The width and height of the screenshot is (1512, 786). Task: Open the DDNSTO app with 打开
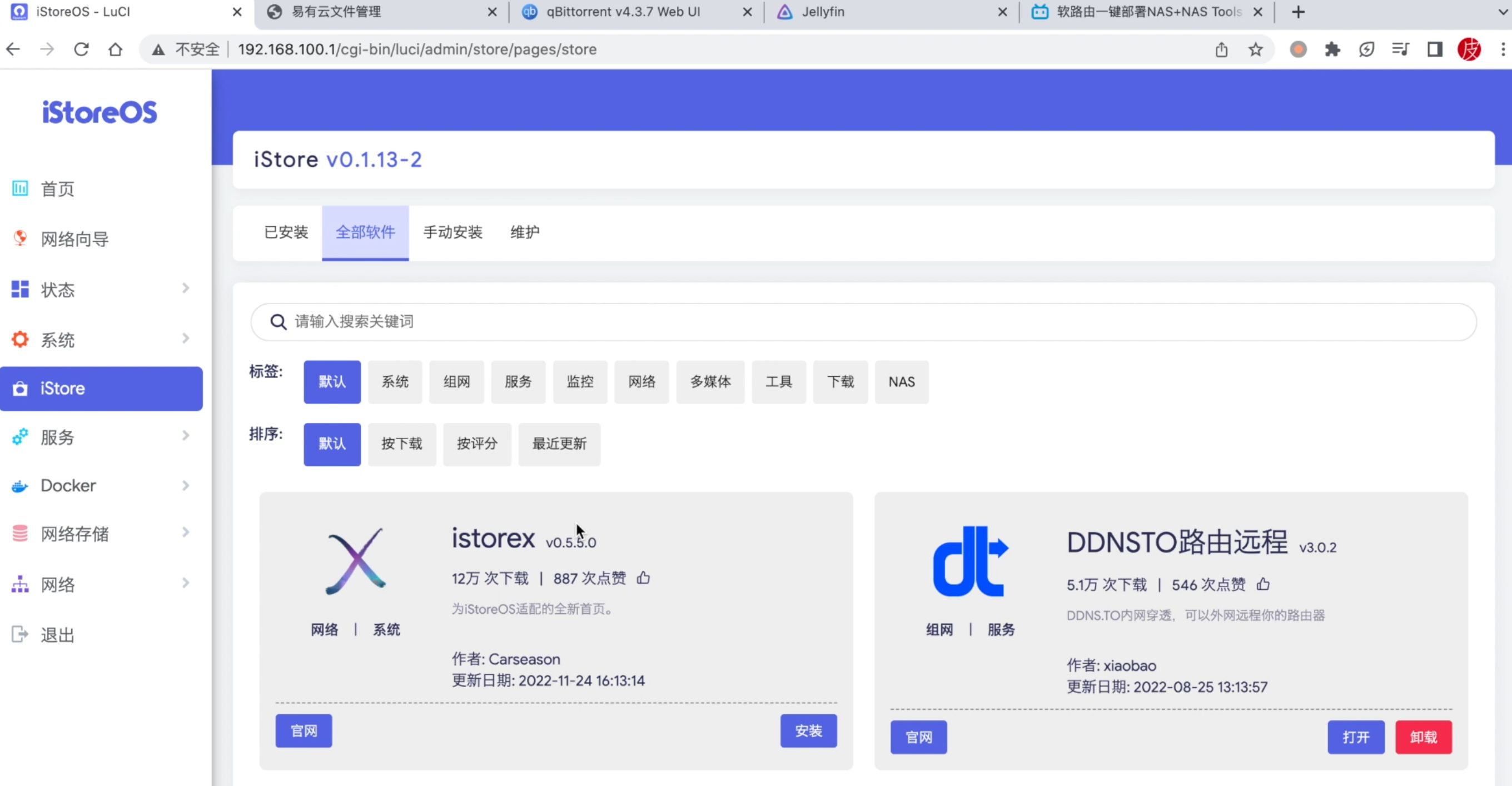click(1356, 737)
